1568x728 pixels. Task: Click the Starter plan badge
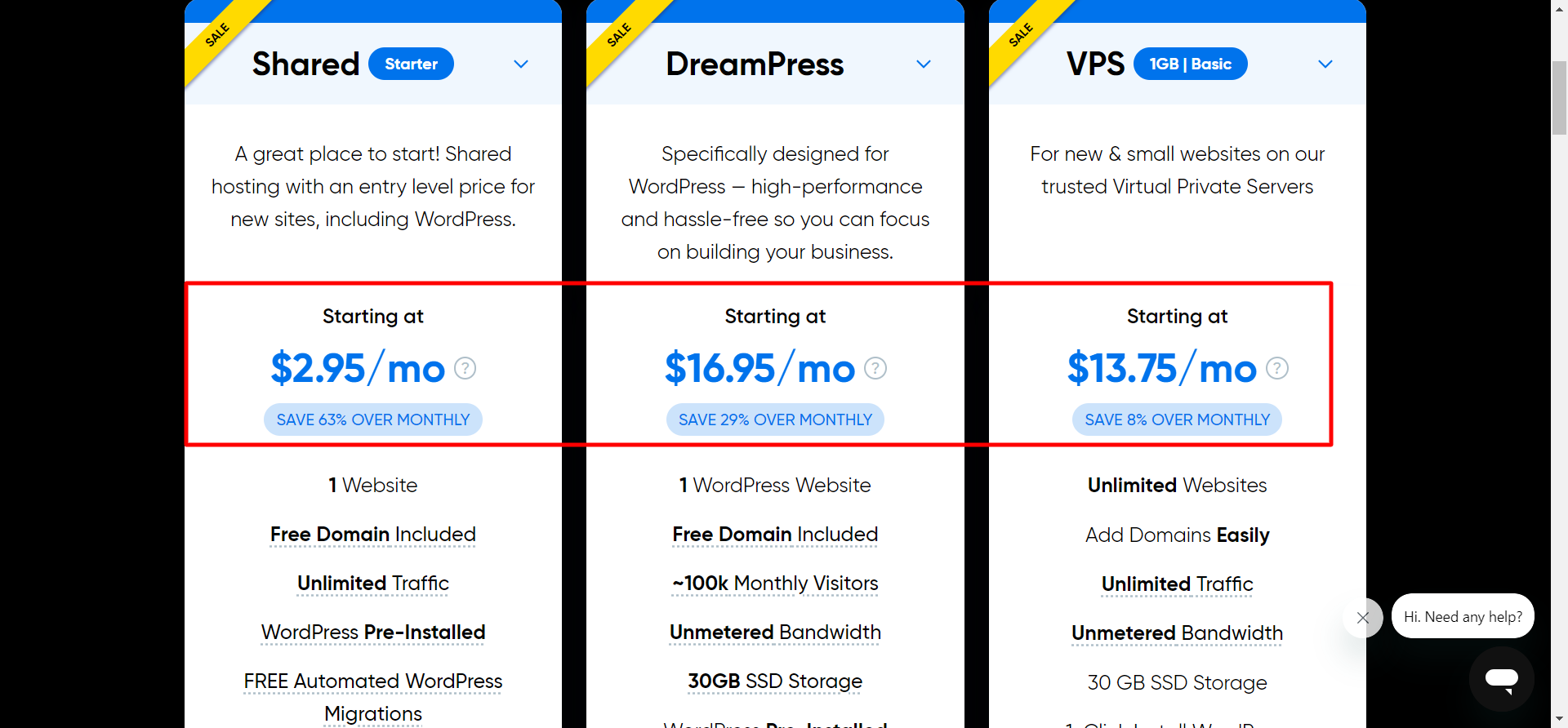pyautogui.click(x=411, y=64)
